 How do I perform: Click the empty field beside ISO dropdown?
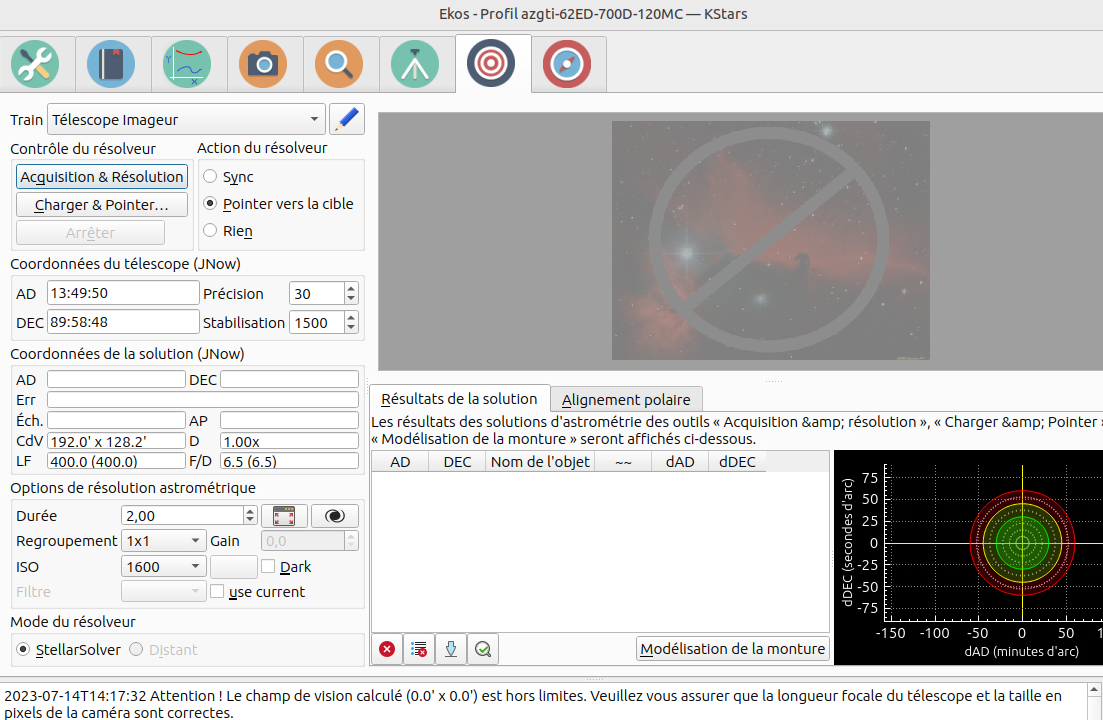tap(234, 567)
